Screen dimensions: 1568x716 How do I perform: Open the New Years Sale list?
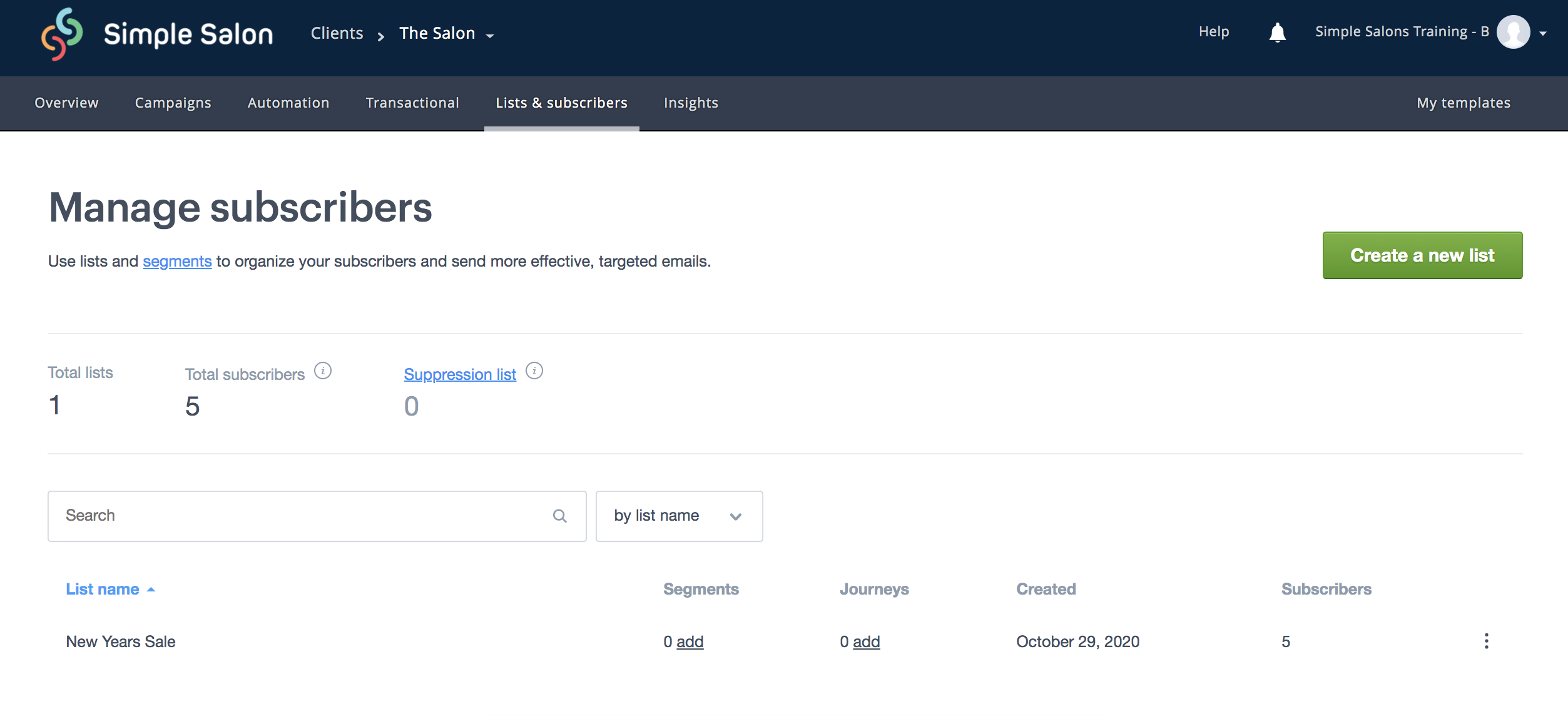point(121,642)
